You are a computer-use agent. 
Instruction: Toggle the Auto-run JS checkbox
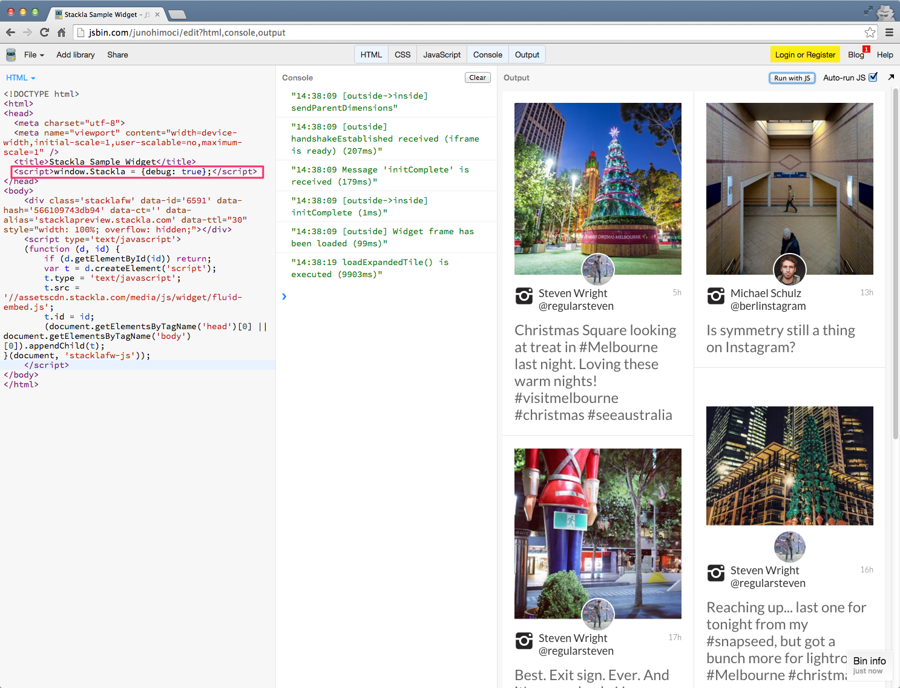tap(873, 77)
